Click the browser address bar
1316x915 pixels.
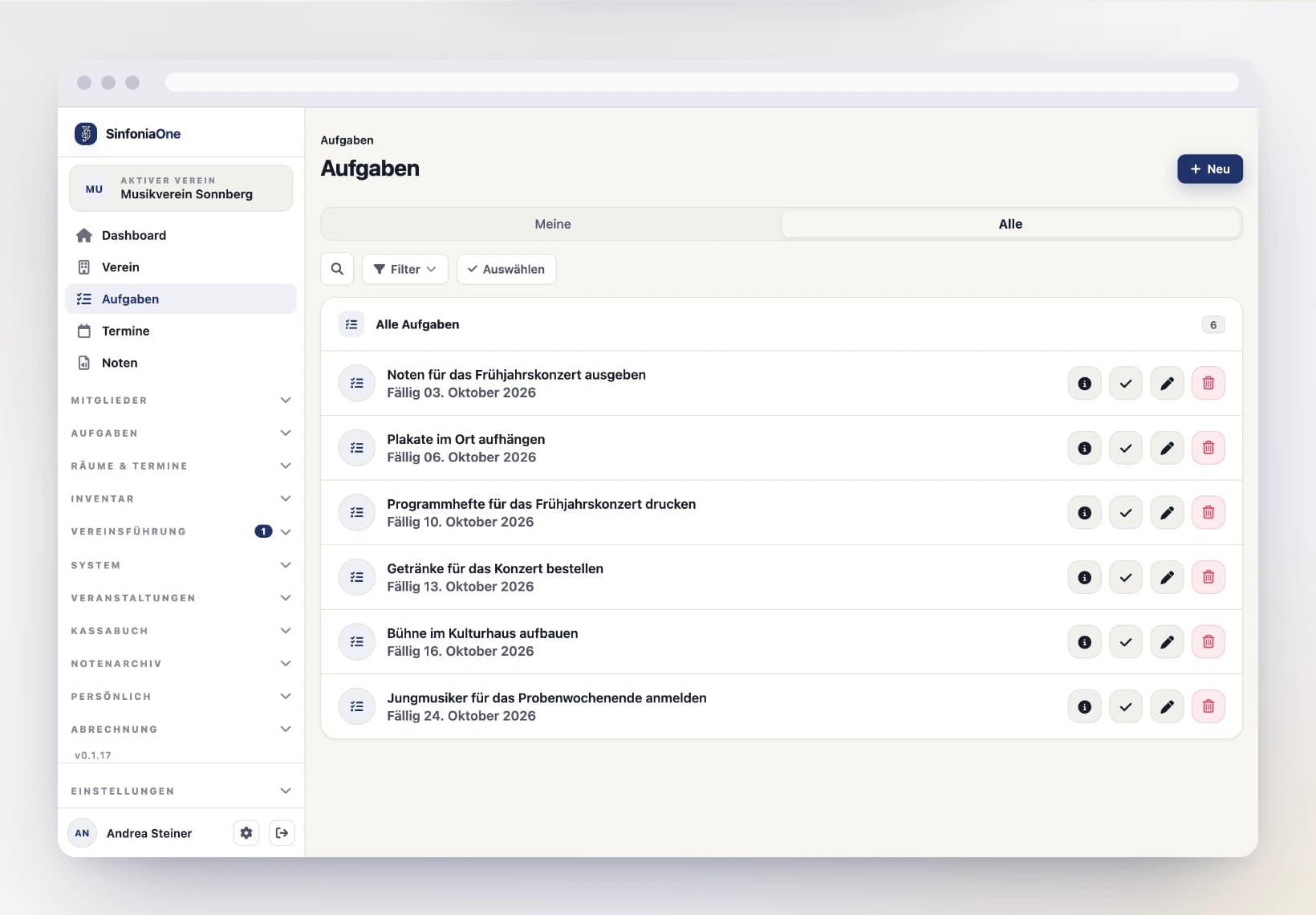(x=701, y=83)
